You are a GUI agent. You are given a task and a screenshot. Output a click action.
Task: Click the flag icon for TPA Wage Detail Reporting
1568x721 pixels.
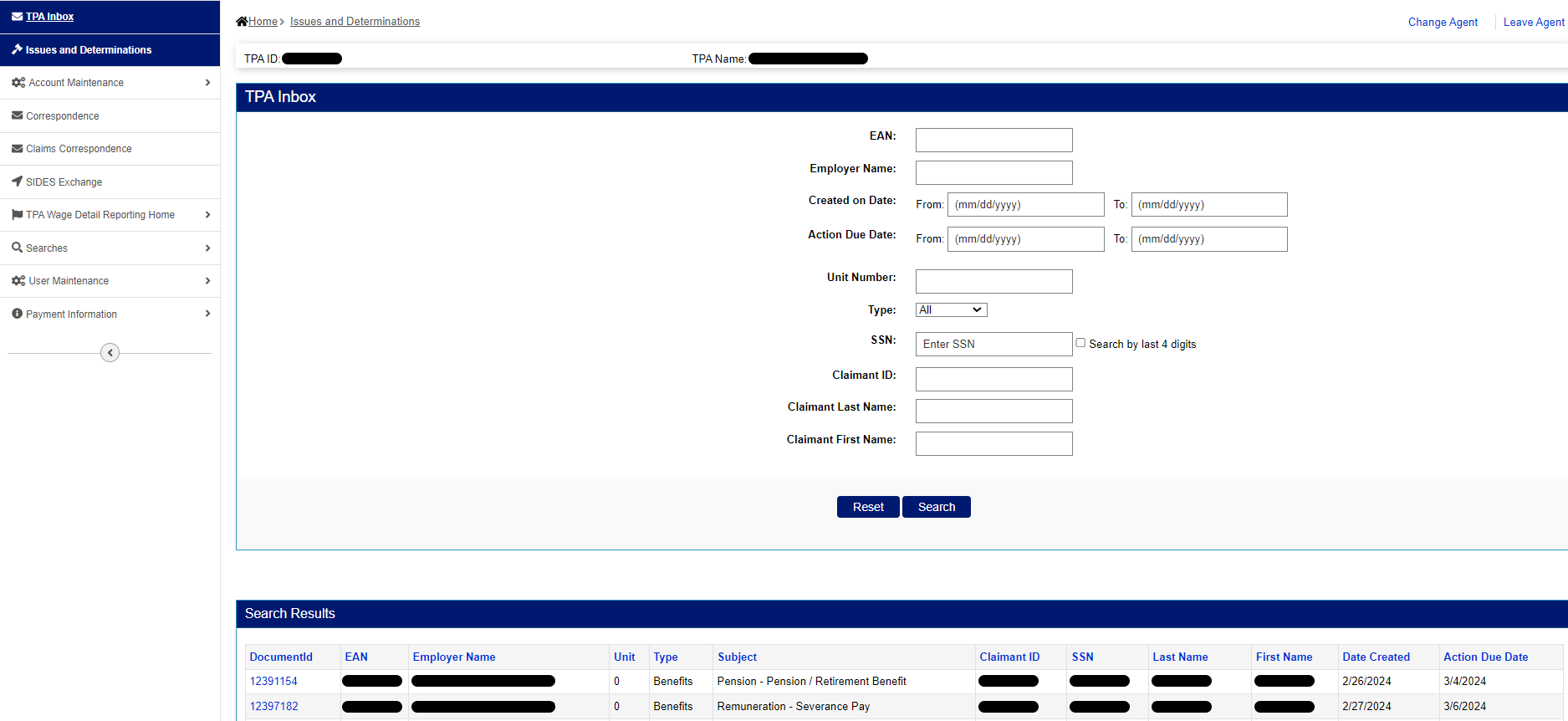(x=17, y=215)
